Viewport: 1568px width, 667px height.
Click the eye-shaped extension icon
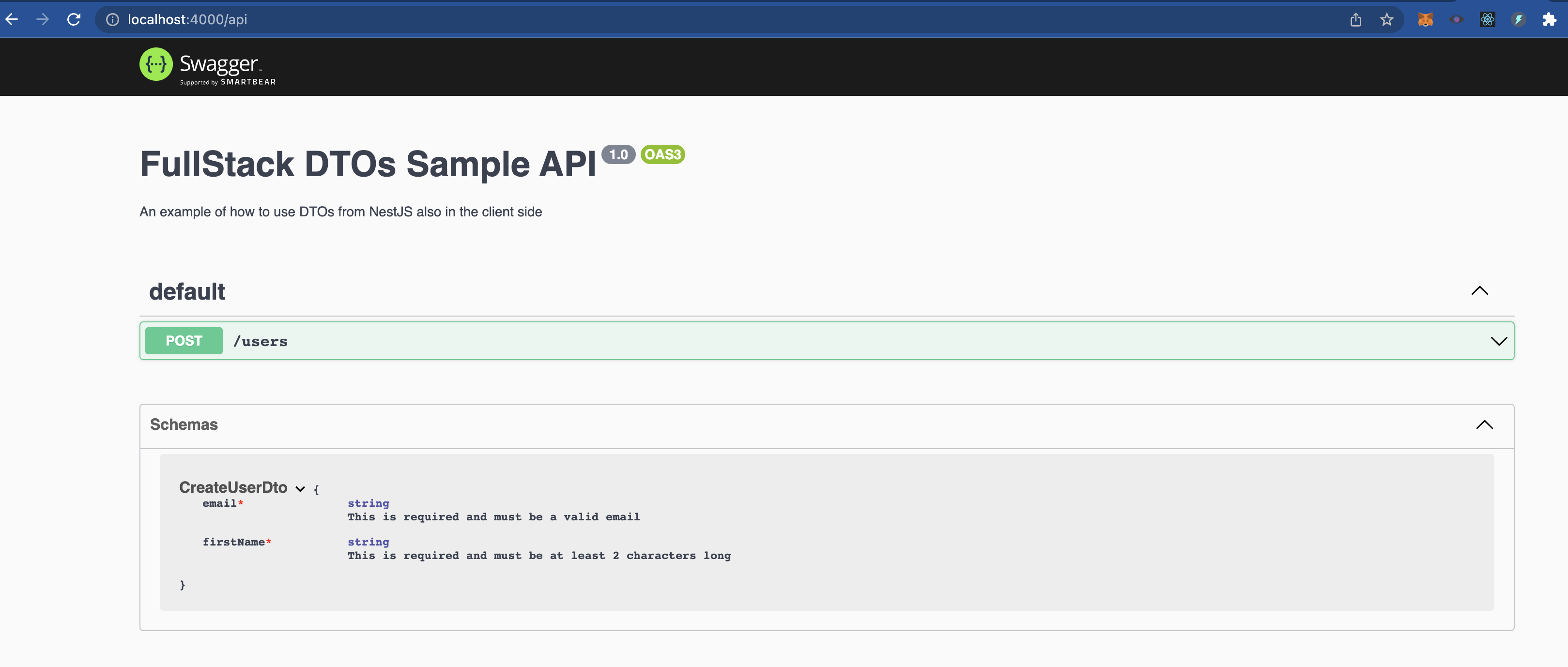click(1457, 19)
